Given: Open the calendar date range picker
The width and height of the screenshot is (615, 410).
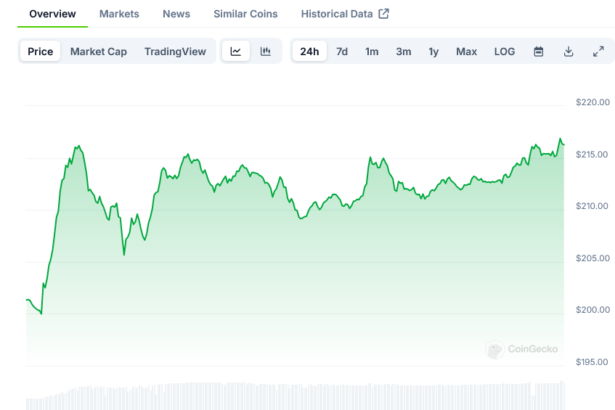Looking at the screenshot, I should tap(538, 52).
